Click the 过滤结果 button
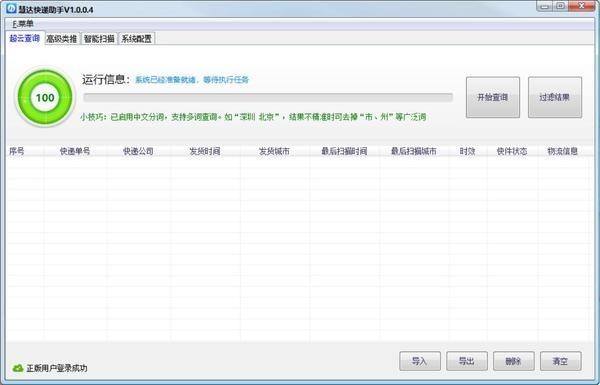The width and height of the screenshot is (600, 385). point(555,97)
